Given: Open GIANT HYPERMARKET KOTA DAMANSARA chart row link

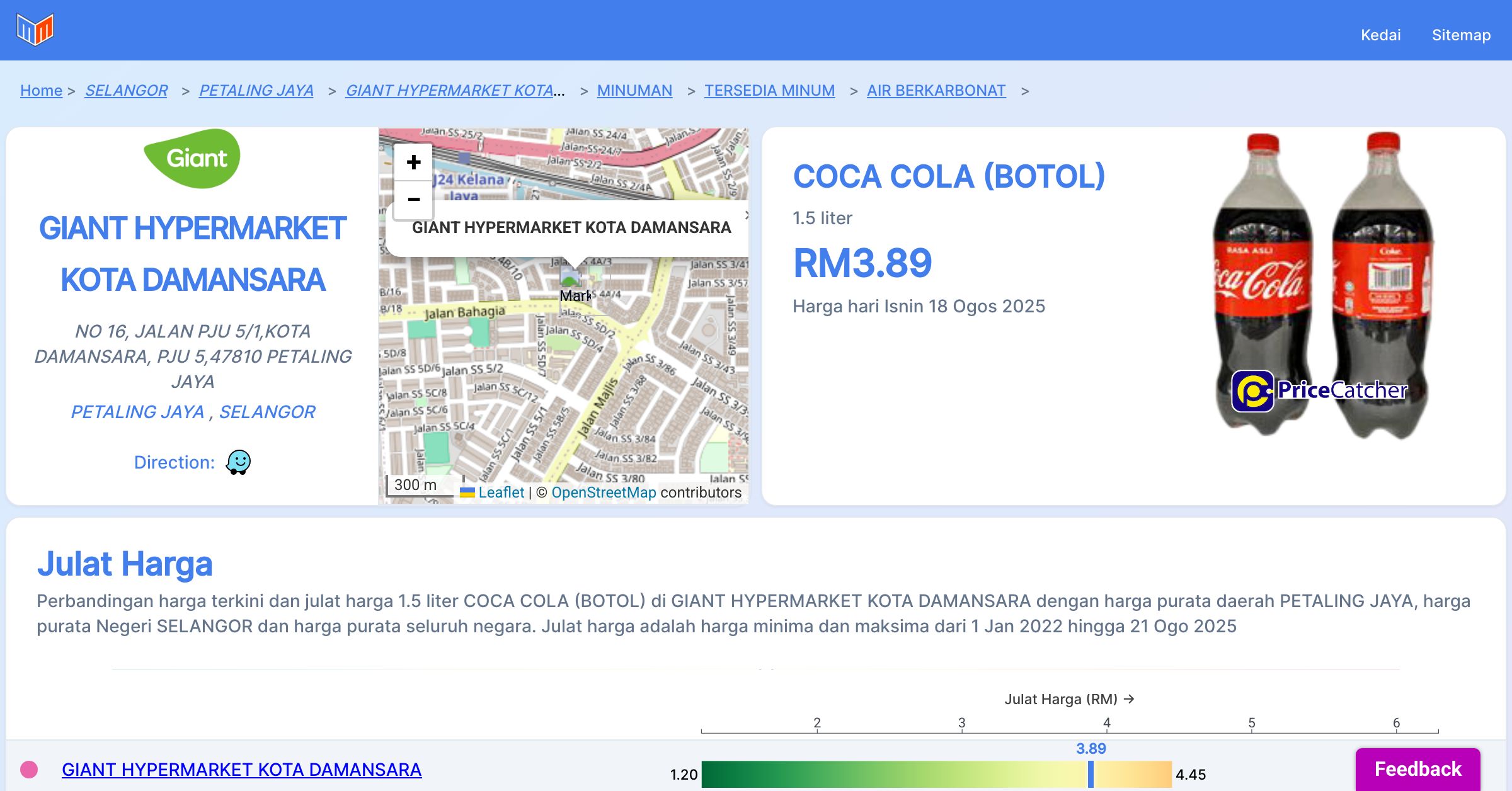Looking at the screenshot, I should click(x=241, y=770).
